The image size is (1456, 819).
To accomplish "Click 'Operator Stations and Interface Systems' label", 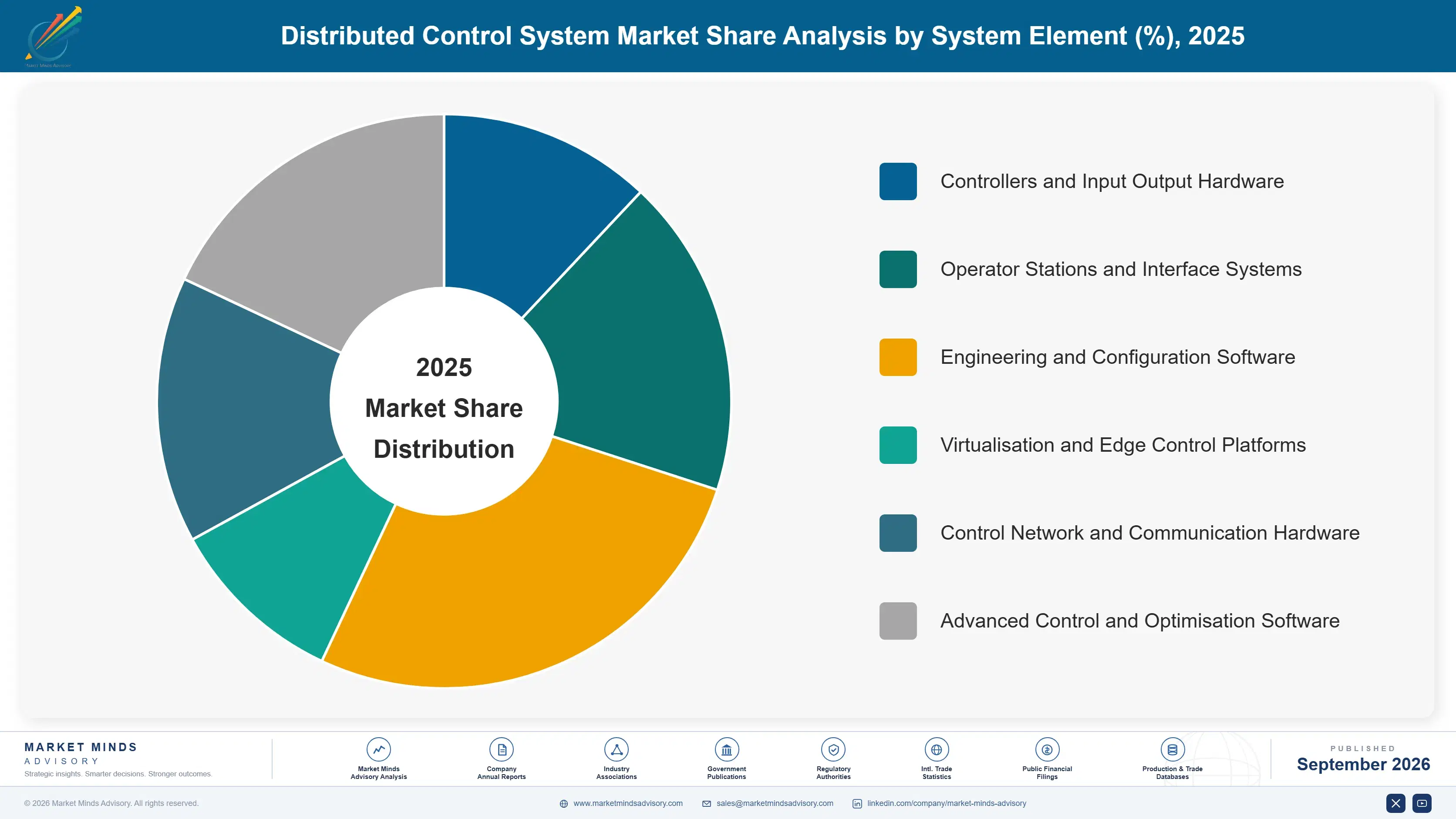I will 1121,269.
